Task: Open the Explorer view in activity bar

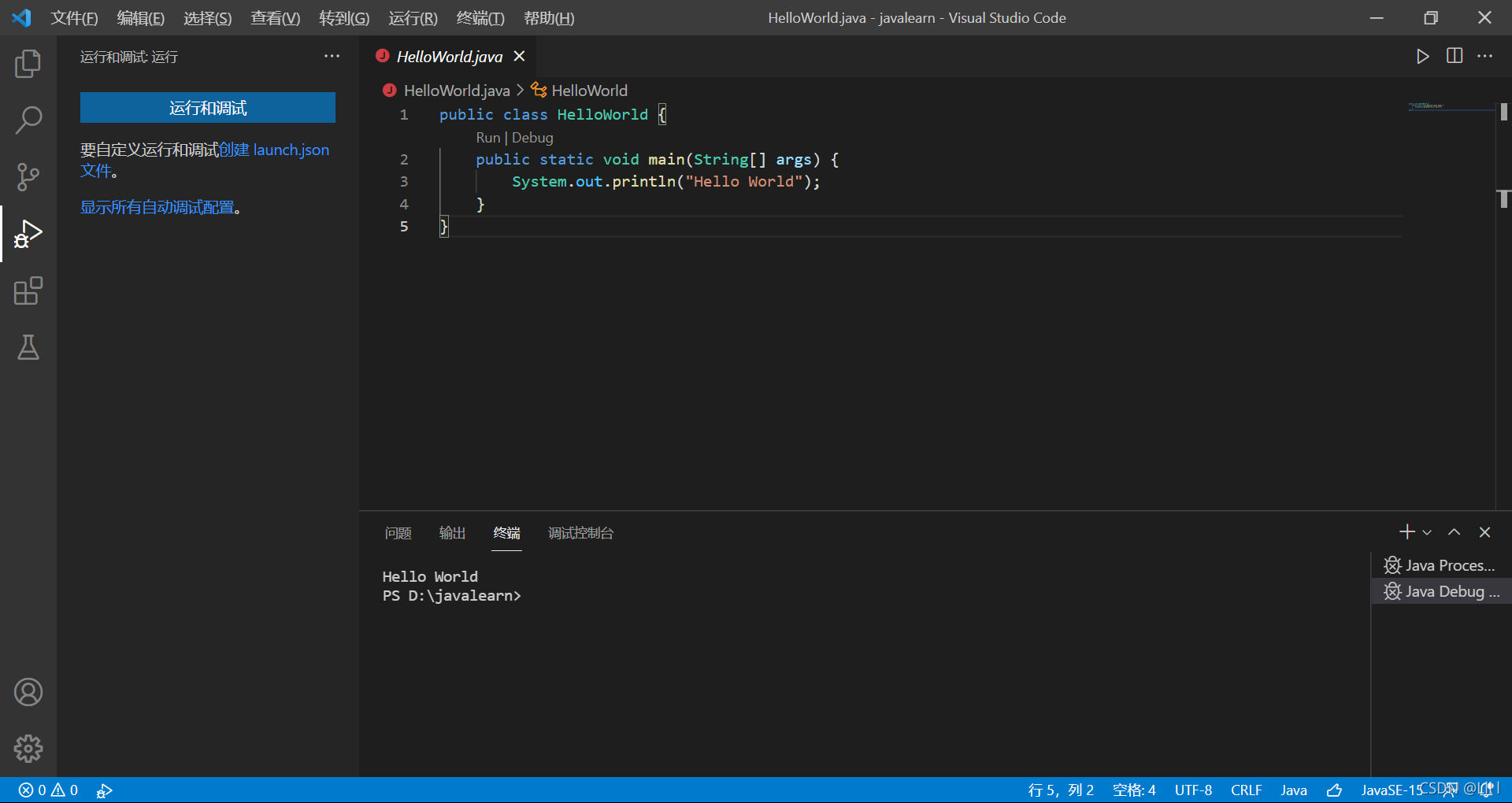Action: pos(28,64)
